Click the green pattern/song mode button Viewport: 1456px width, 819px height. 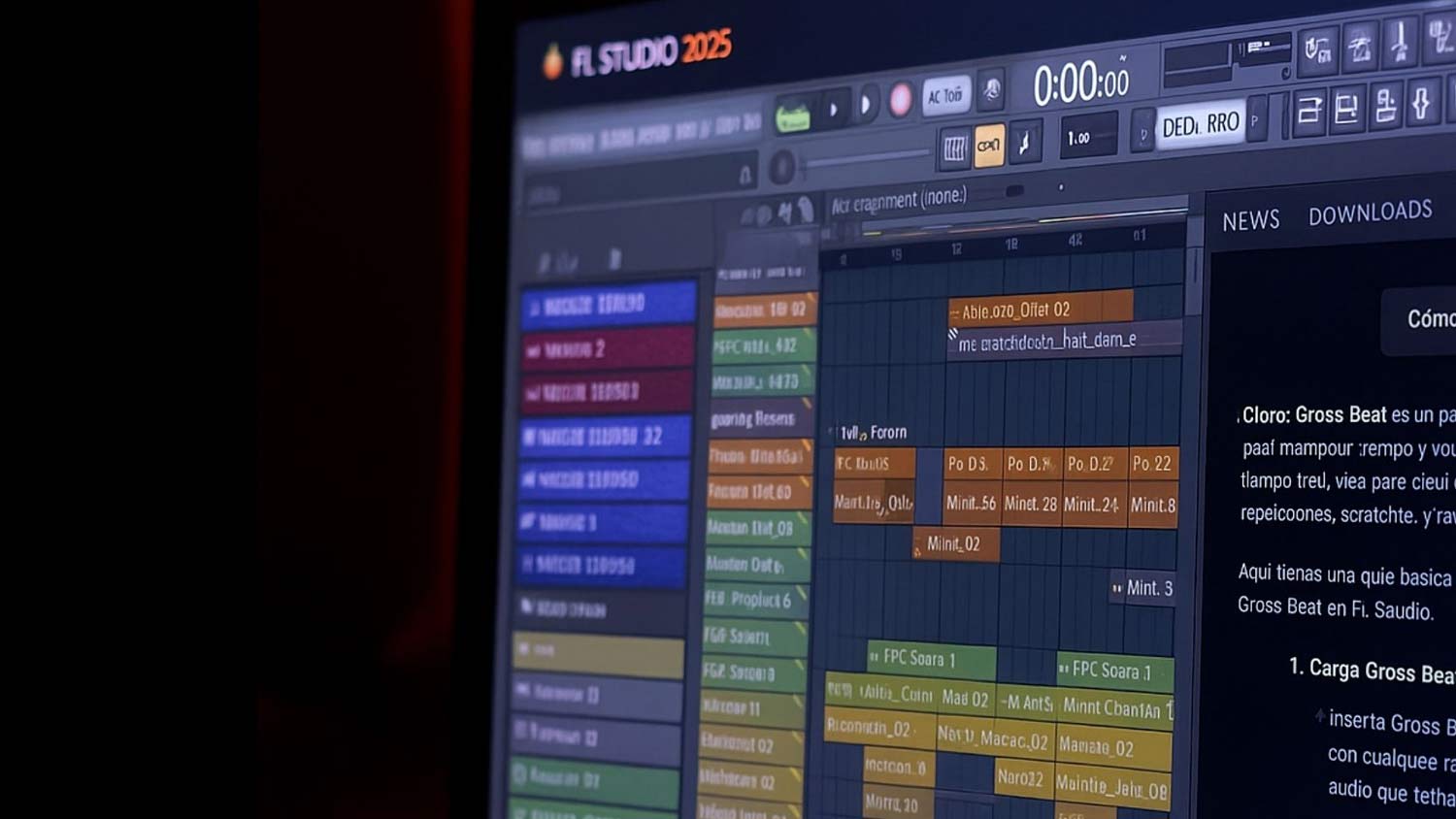tap(793, 117)
